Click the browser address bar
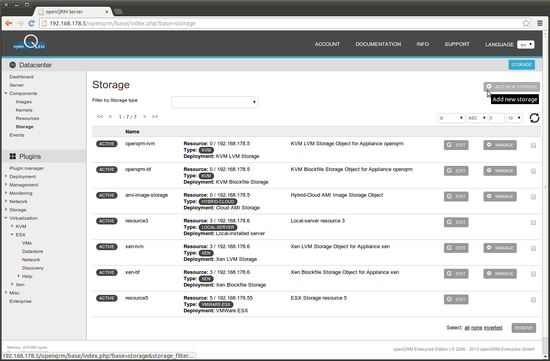Viewport: 550px width, 361px height. pyautogui.click(x=281, y=24)
